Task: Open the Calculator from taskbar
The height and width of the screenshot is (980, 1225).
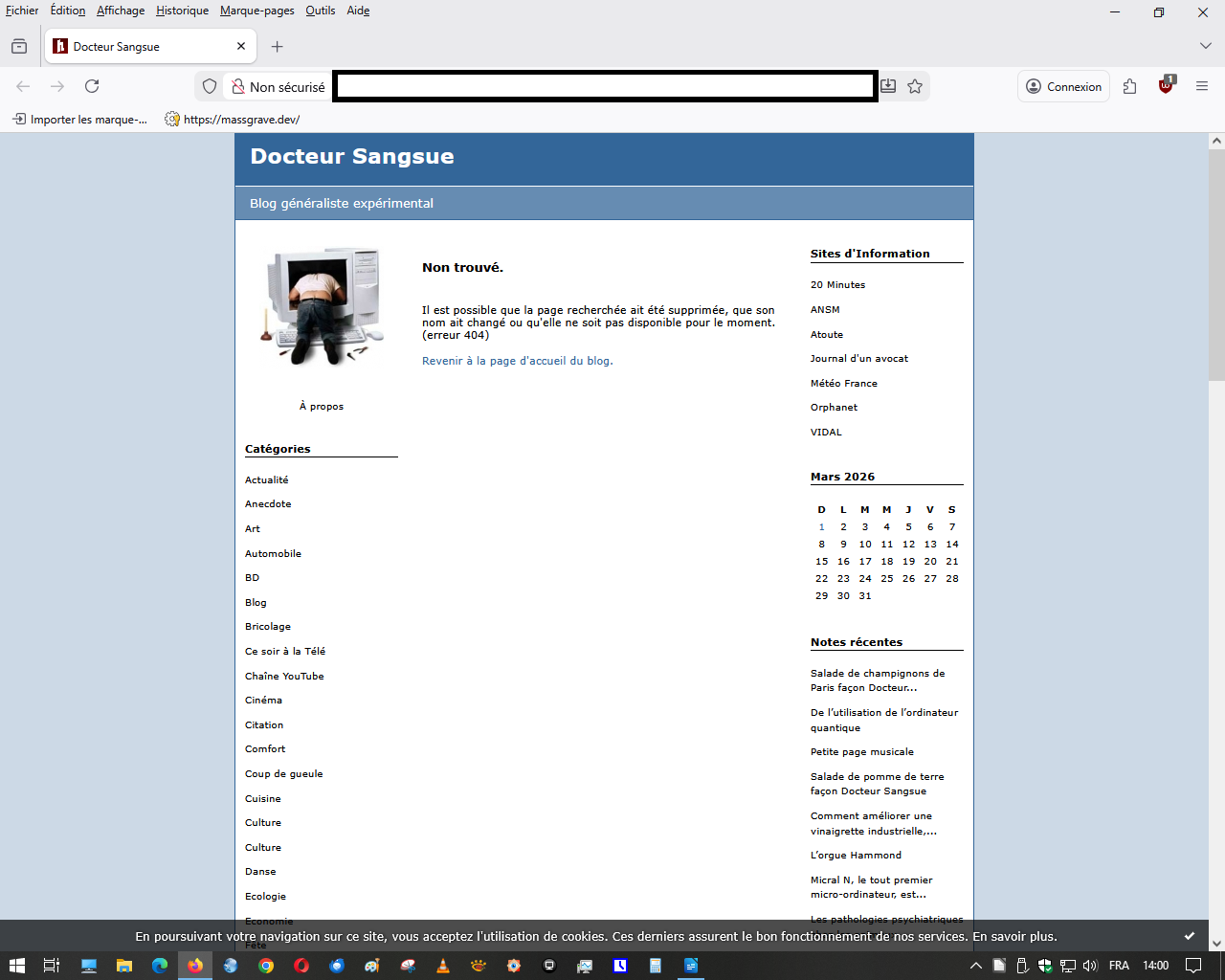Action: pyautogui.click(x=656, y=966)
